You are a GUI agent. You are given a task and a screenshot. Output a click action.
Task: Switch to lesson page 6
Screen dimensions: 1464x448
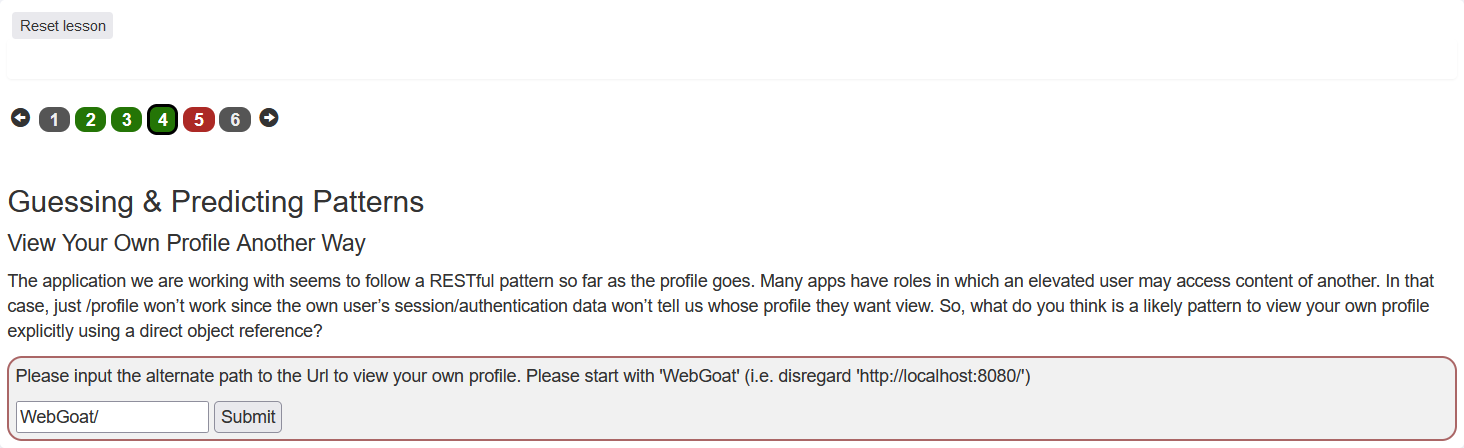click(x=235, y=120)
